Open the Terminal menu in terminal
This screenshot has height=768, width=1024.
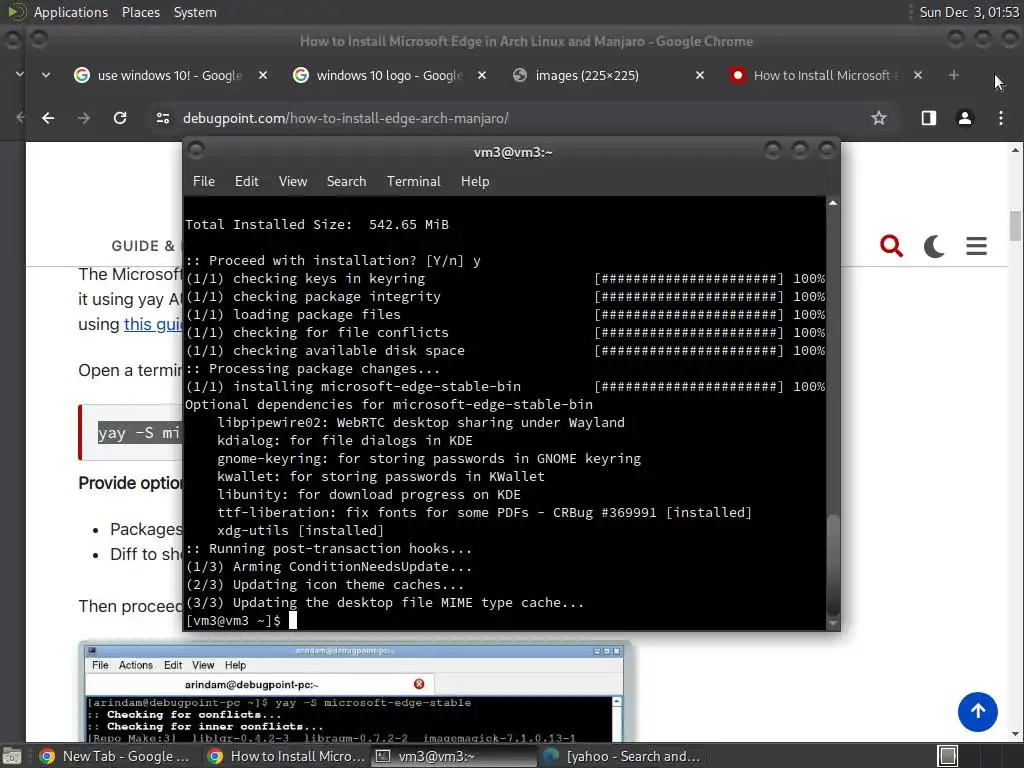coord(413,182)
